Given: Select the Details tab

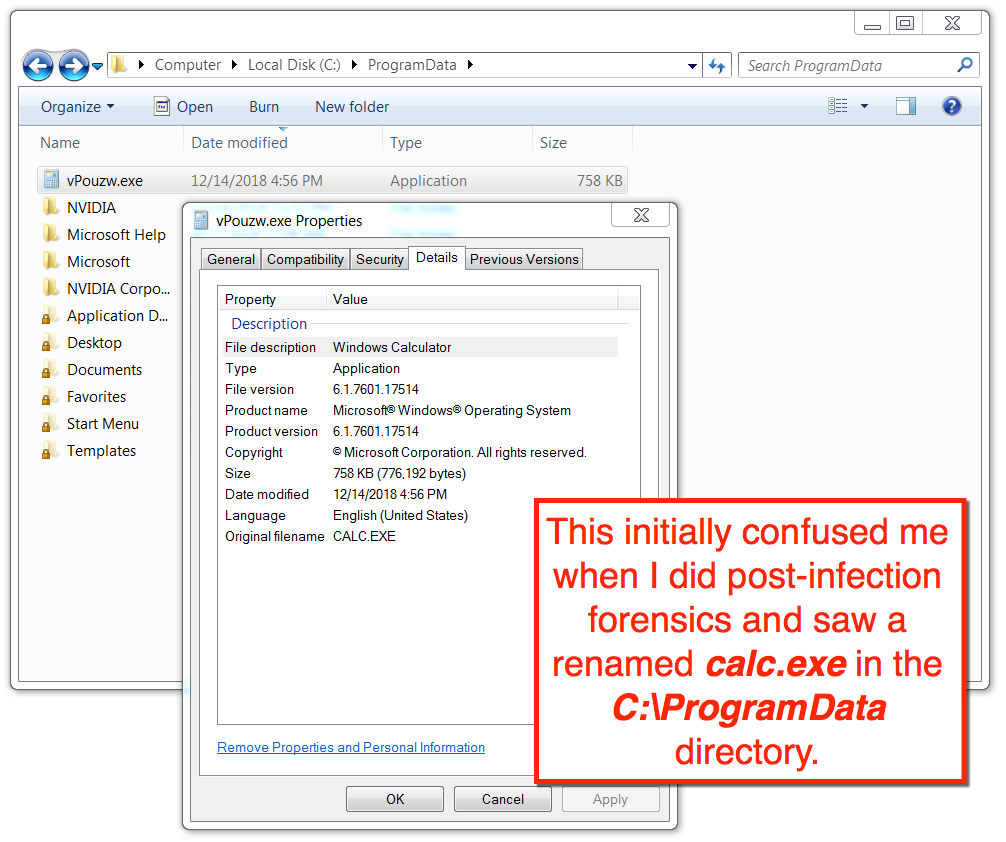Looking at the screenshot, I should 437,258.
